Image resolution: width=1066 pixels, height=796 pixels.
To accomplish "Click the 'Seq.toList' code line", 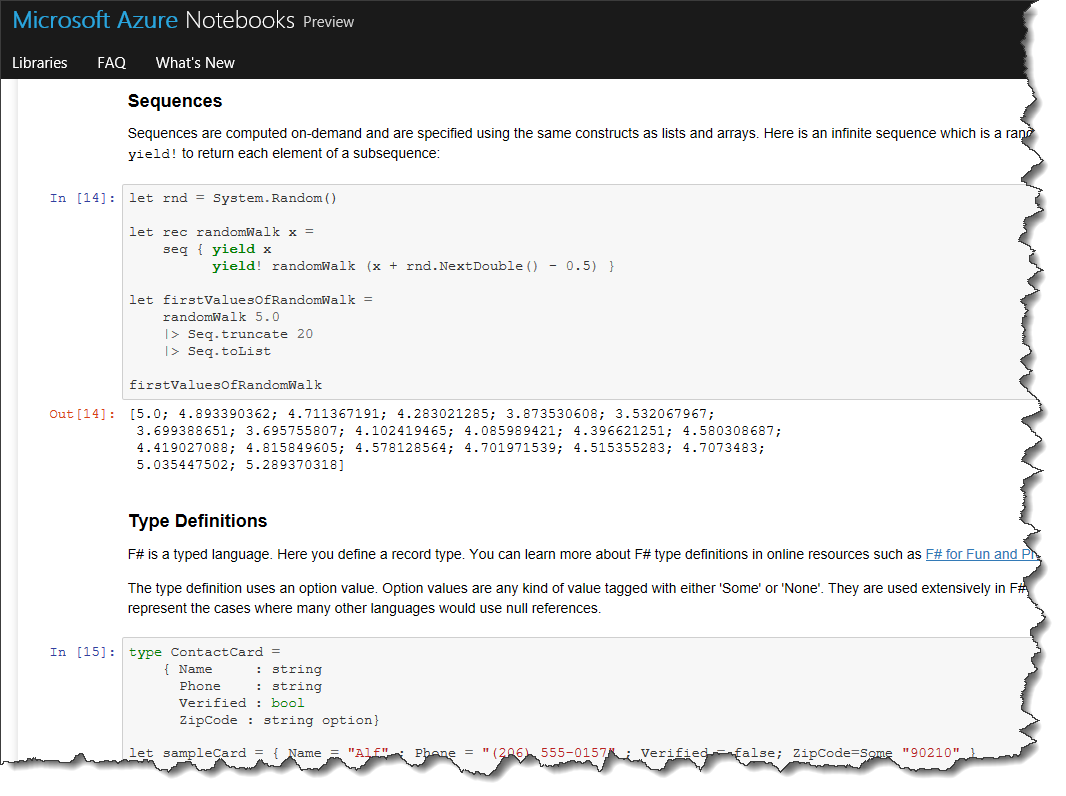I will click(217, 351).
